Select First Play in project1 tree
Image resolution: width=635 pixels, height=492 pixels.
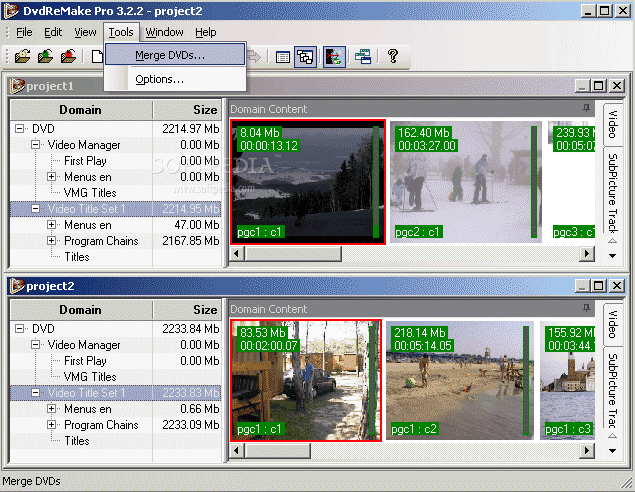pos(85,161)
